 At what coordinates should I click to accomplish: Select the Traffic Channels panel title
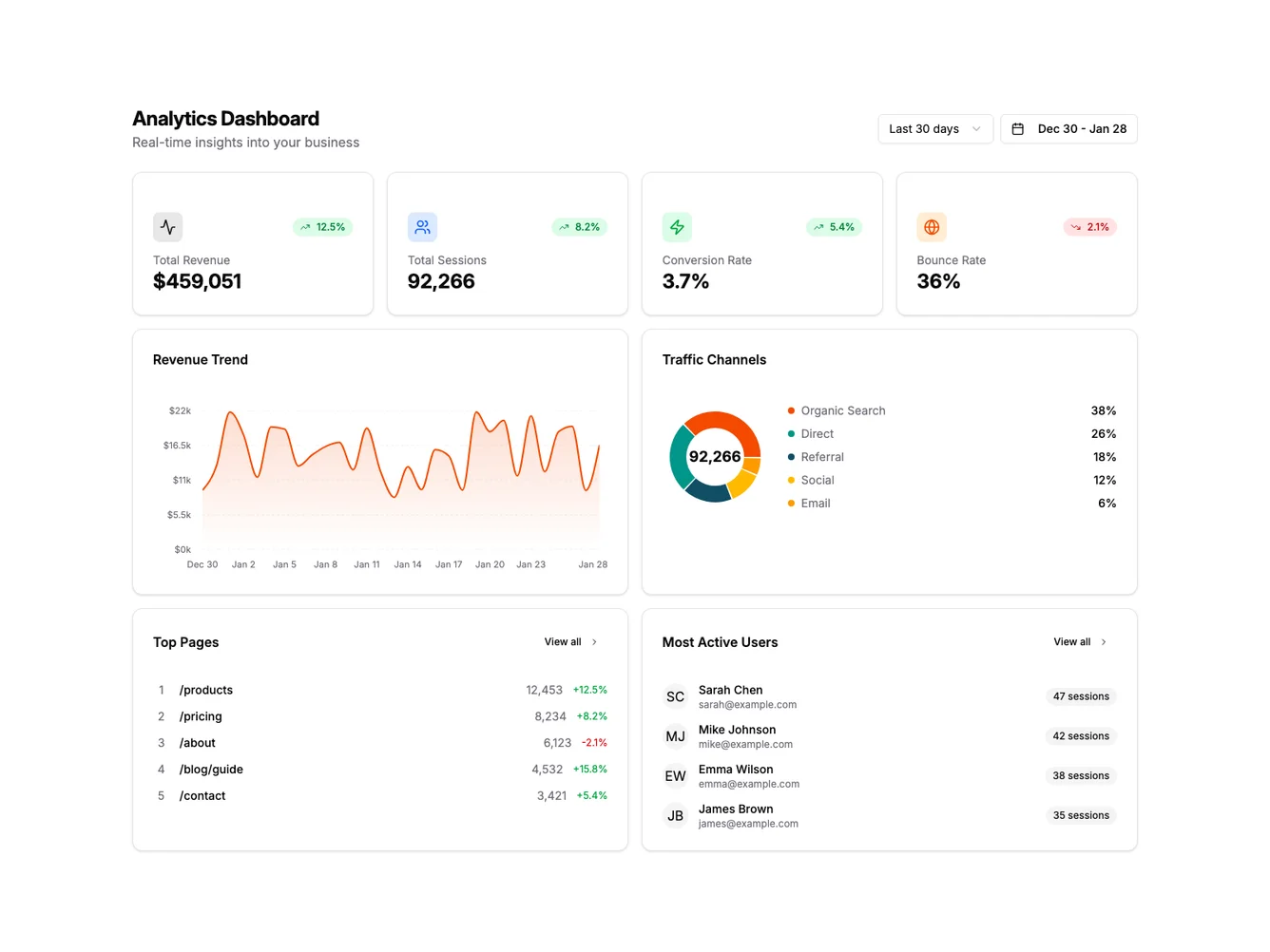pos(714,360)
